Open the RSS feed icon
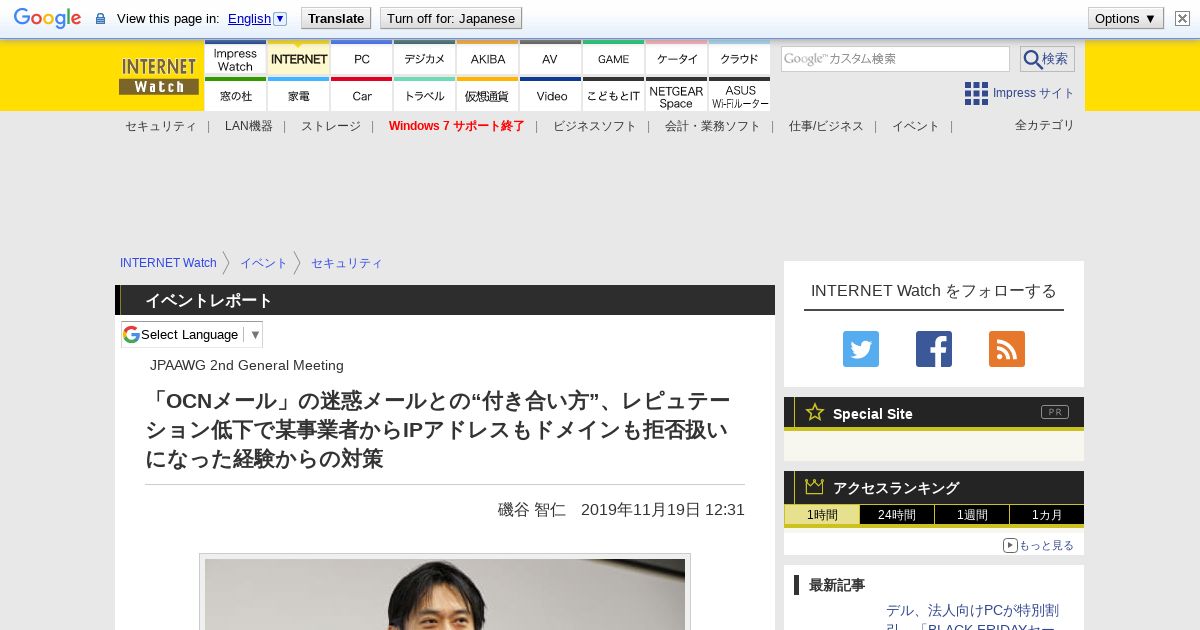Image resolution: width=1200 pixels, height=630 pixels. (1007, 349)
